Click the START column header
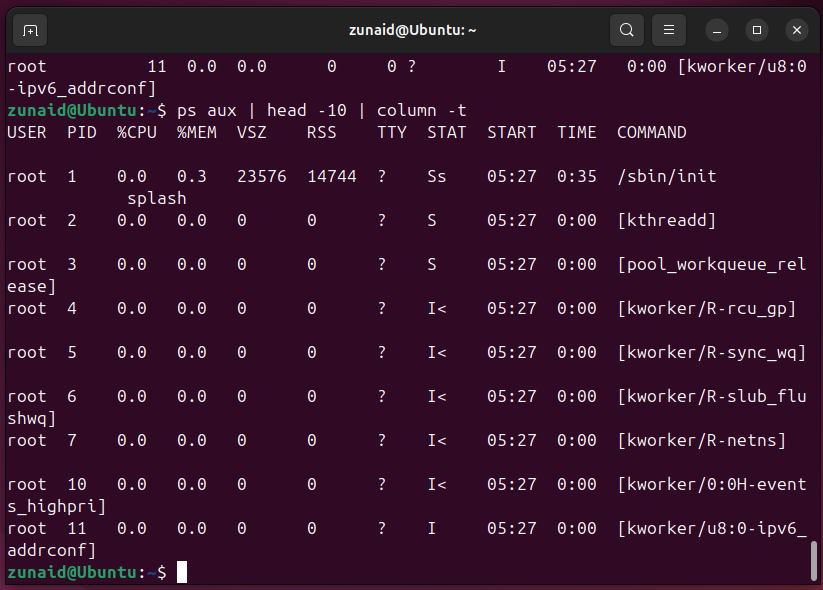Screen dimensions: 823x590 coord(511,132)
